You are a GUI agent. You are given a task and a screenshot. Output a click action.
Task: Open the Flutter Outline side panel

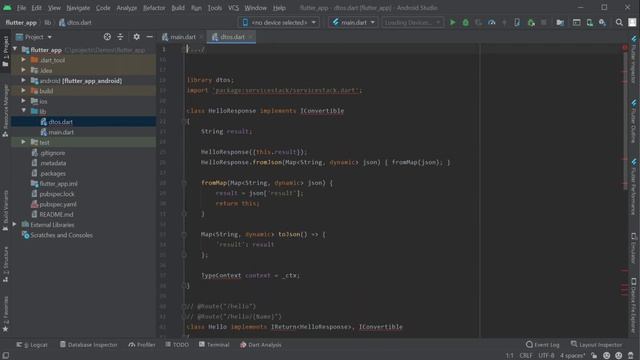[634, 121]
